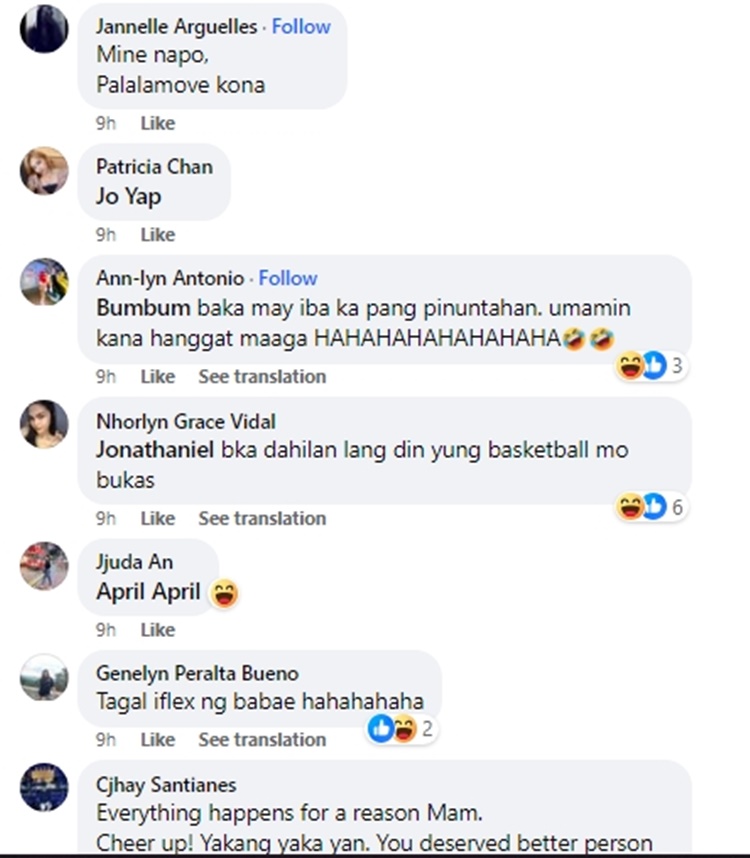The width and height of the screenshot is (750, 858).
Task: Translate Genelyn Peralta Bueno's comment
Action: (262, 739)
